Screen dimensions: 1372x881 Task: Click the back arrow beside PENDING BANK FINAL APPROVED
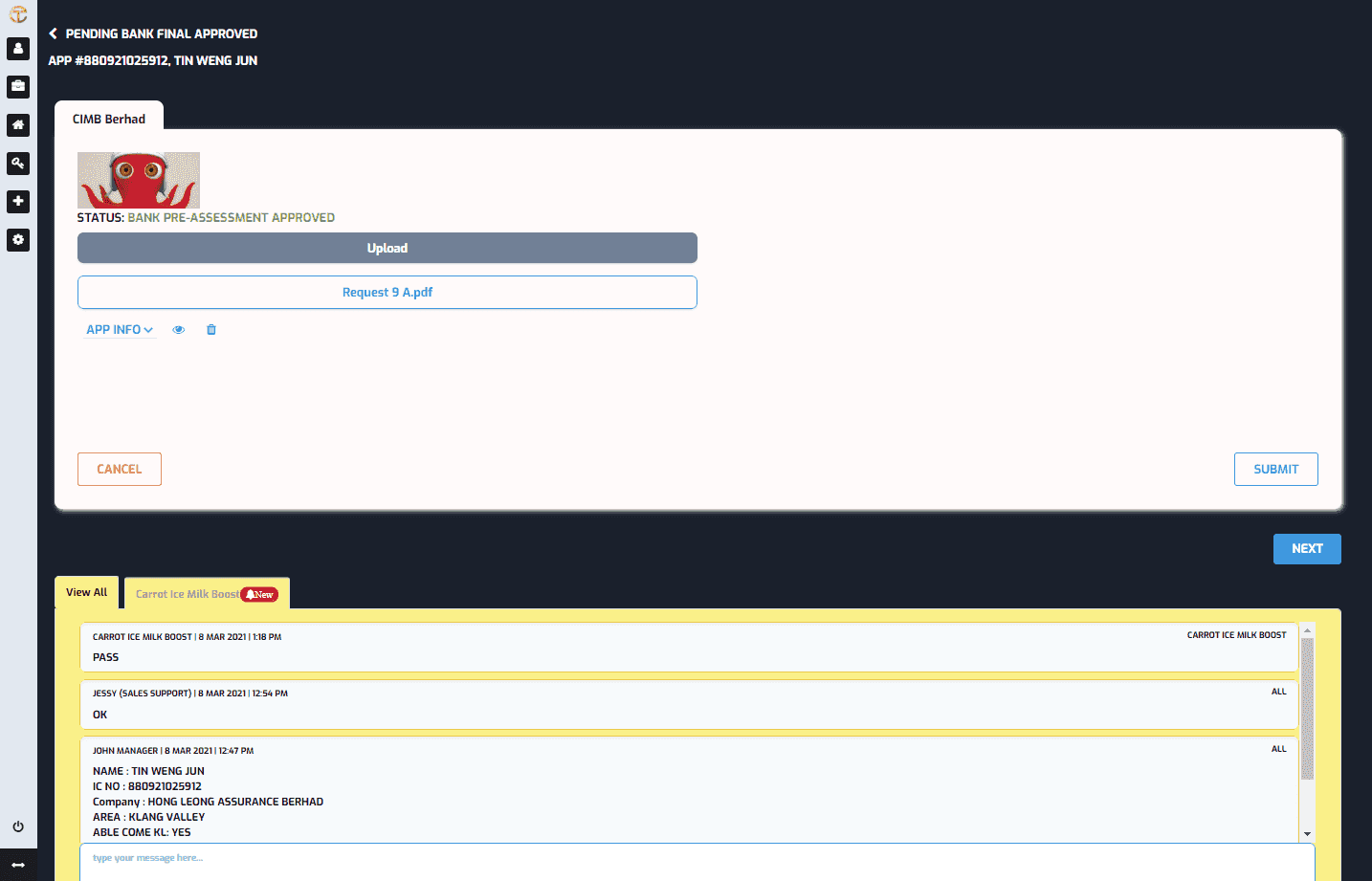(53, 33)
